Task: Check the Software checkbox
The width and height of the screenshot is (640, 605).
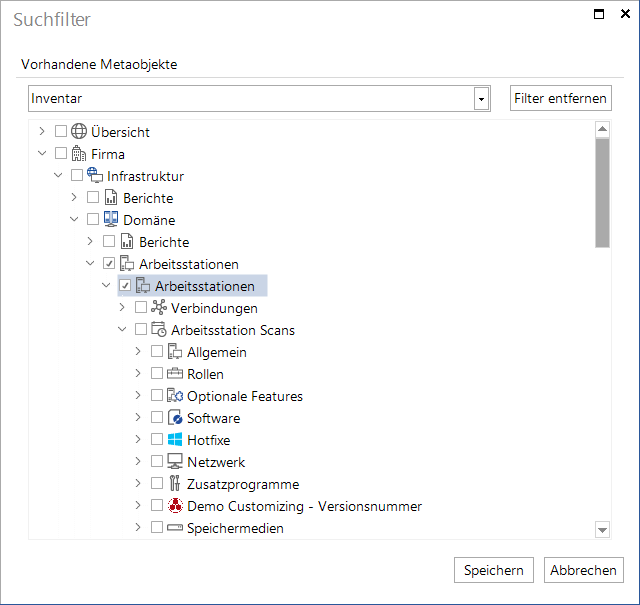Action: 157,417
